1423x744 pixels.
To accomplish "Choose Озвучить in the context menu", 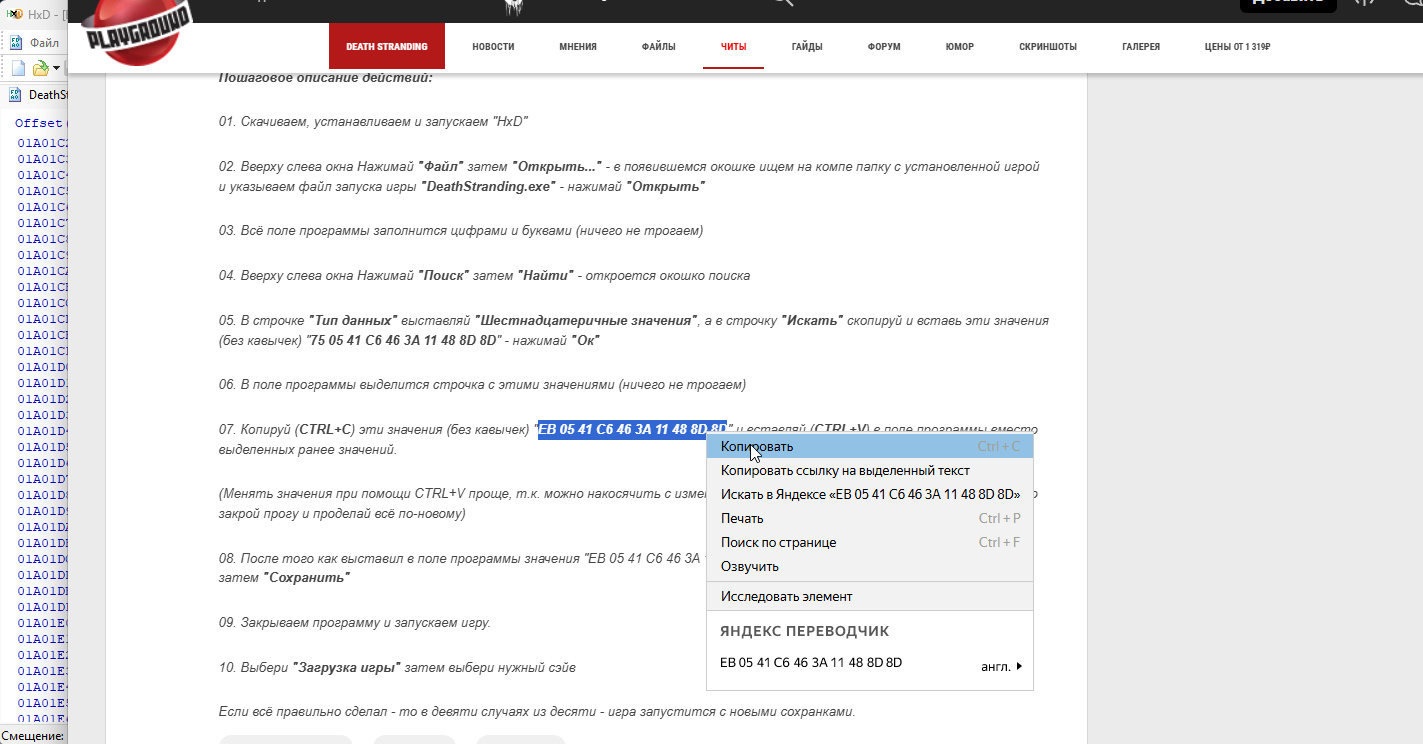I will (870, 566).
